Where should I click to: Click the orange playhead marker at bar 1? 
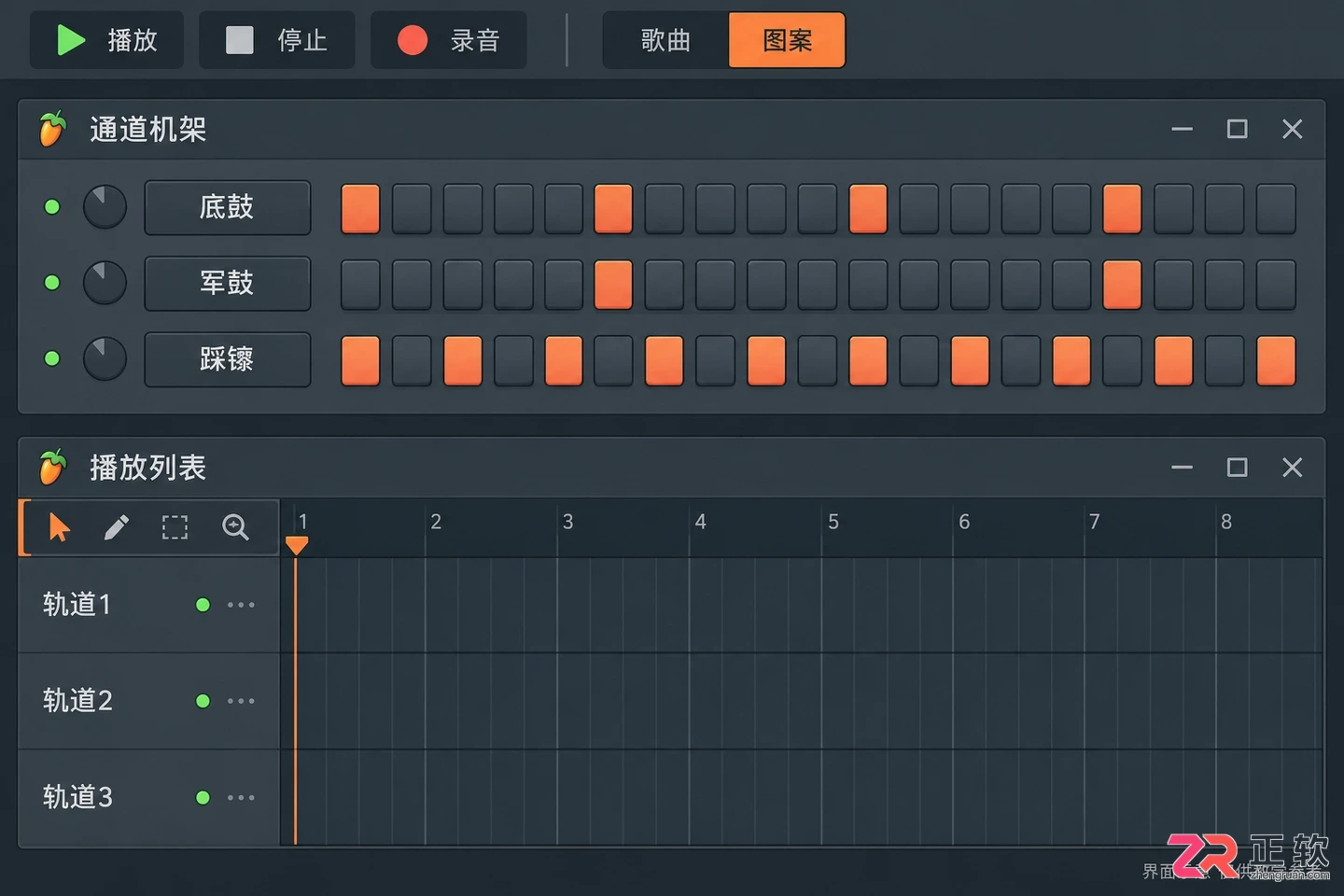click(297, 545)
